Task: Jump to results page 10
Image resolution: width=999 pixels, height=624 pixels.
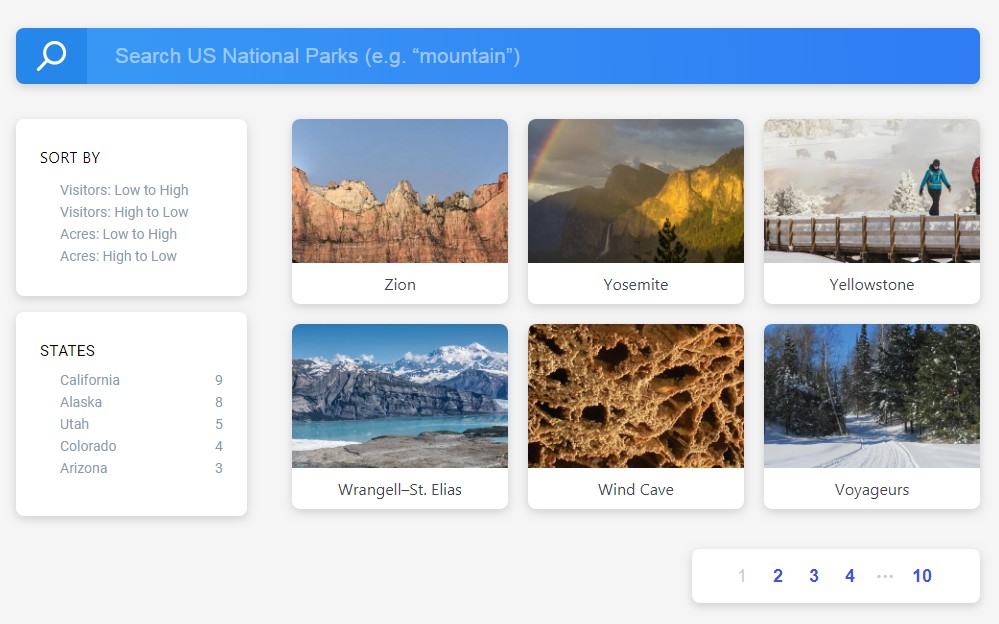Action: point(922,576)
